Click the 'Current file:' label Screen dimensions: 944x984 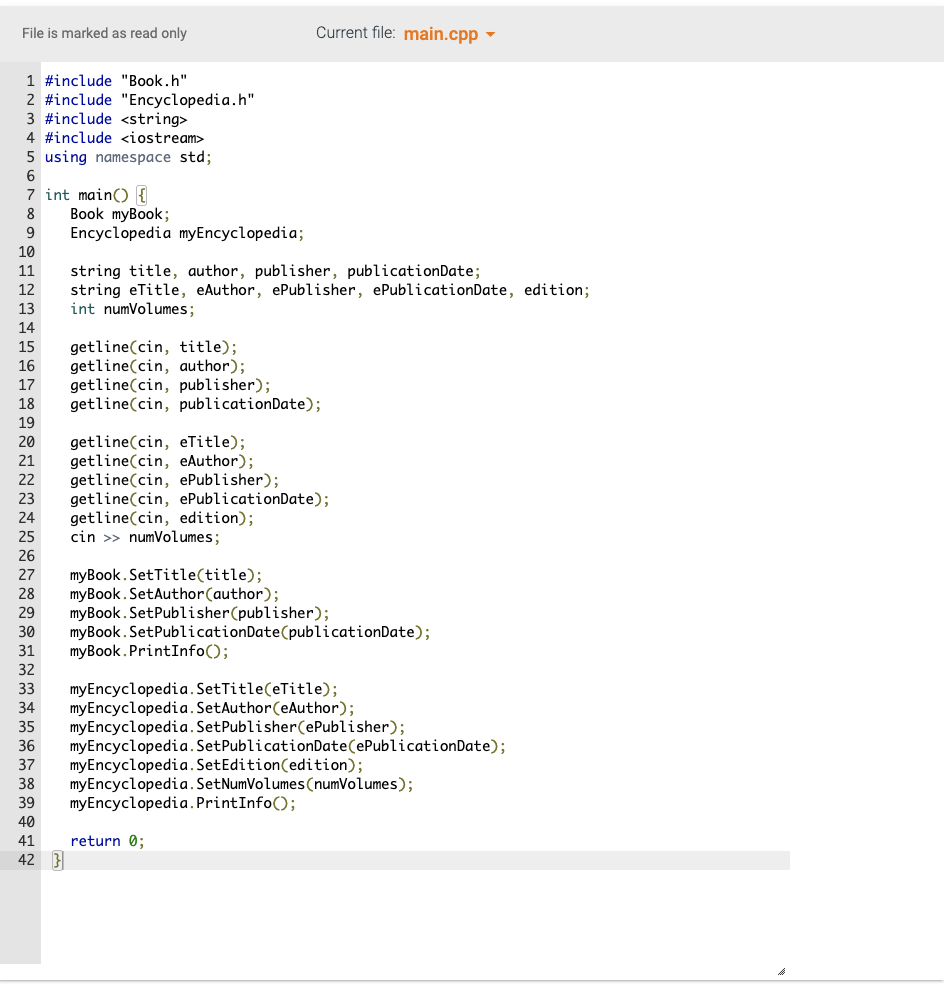pyautogui.click(x=355, y=33)
